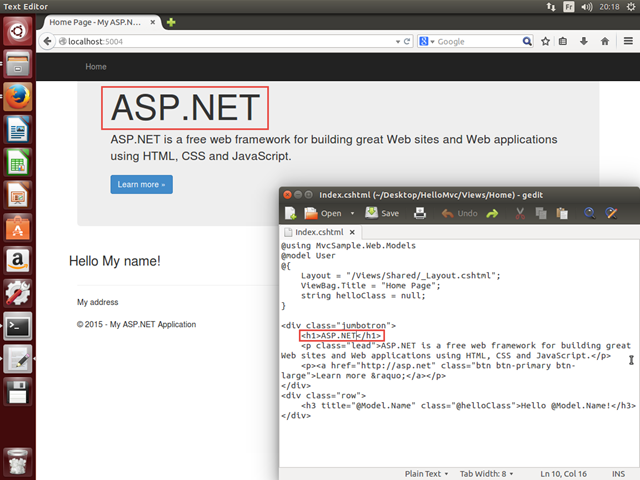The image size is (640, 480).
Task: Reload the page in Firefox
Action: pyautogui.click(x=407, y=42)
